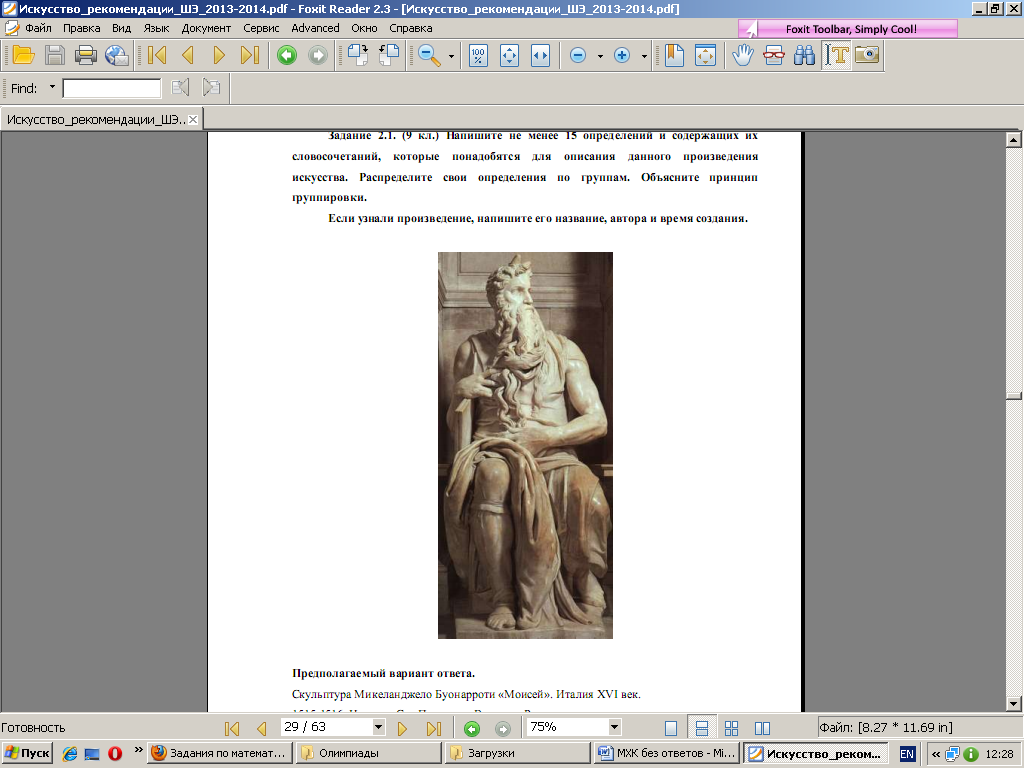This screenshot has width=1024, height=768.
Task: Switch to МХК без ответов taskbar window
Action: coord(667,753)
